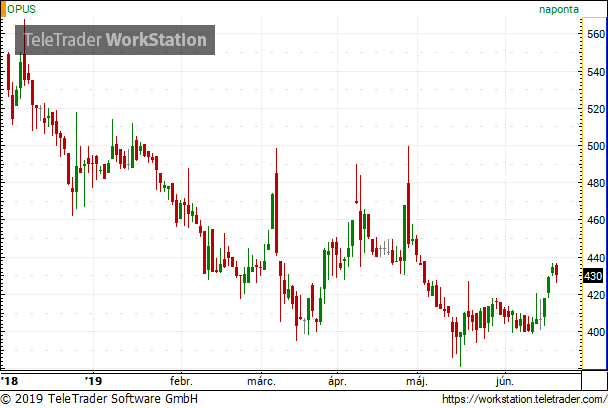Image resolution: width=608 pixels, height=408 pixels.
Task: Click the febr. month label
Action: point(181,381)
